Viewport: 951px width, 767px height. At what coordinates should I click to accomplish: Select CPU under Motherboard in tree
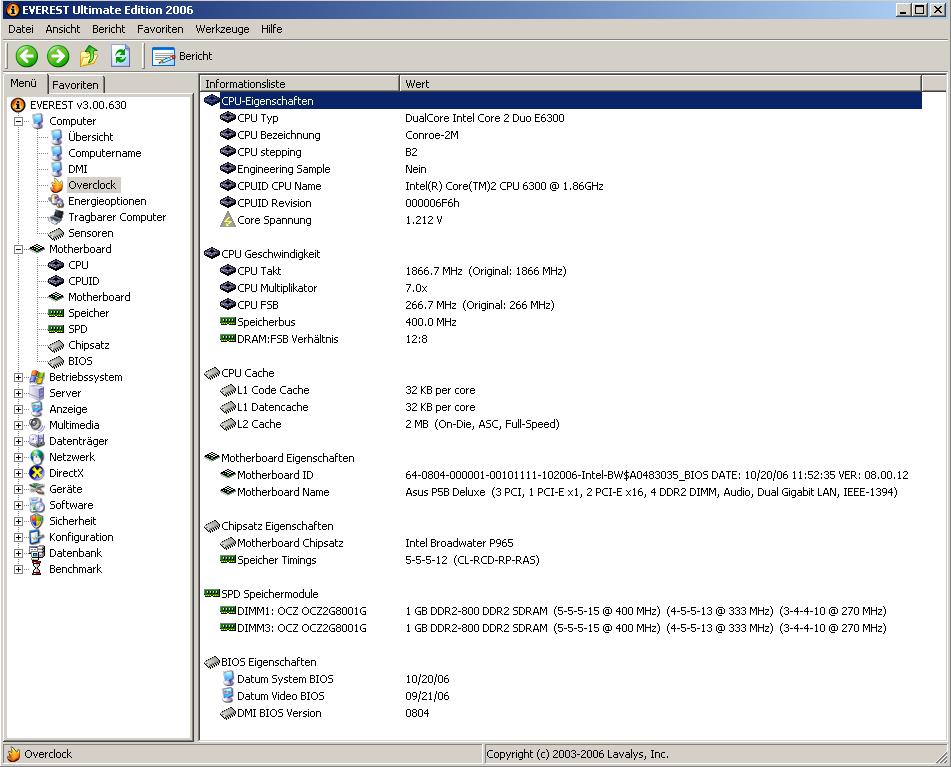(78, 265)
